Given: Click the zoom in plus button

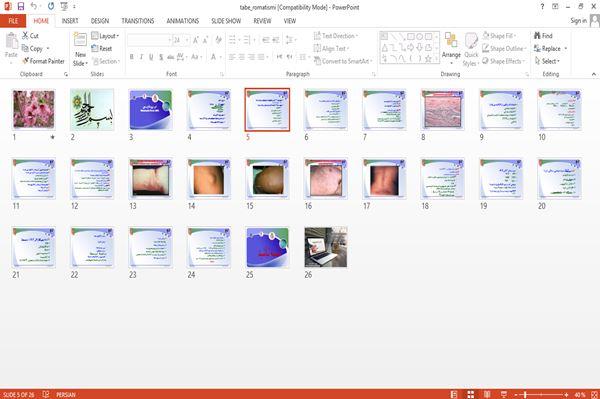Looking at the screenshot, I should pyautogui.click(x=566, y=394).
